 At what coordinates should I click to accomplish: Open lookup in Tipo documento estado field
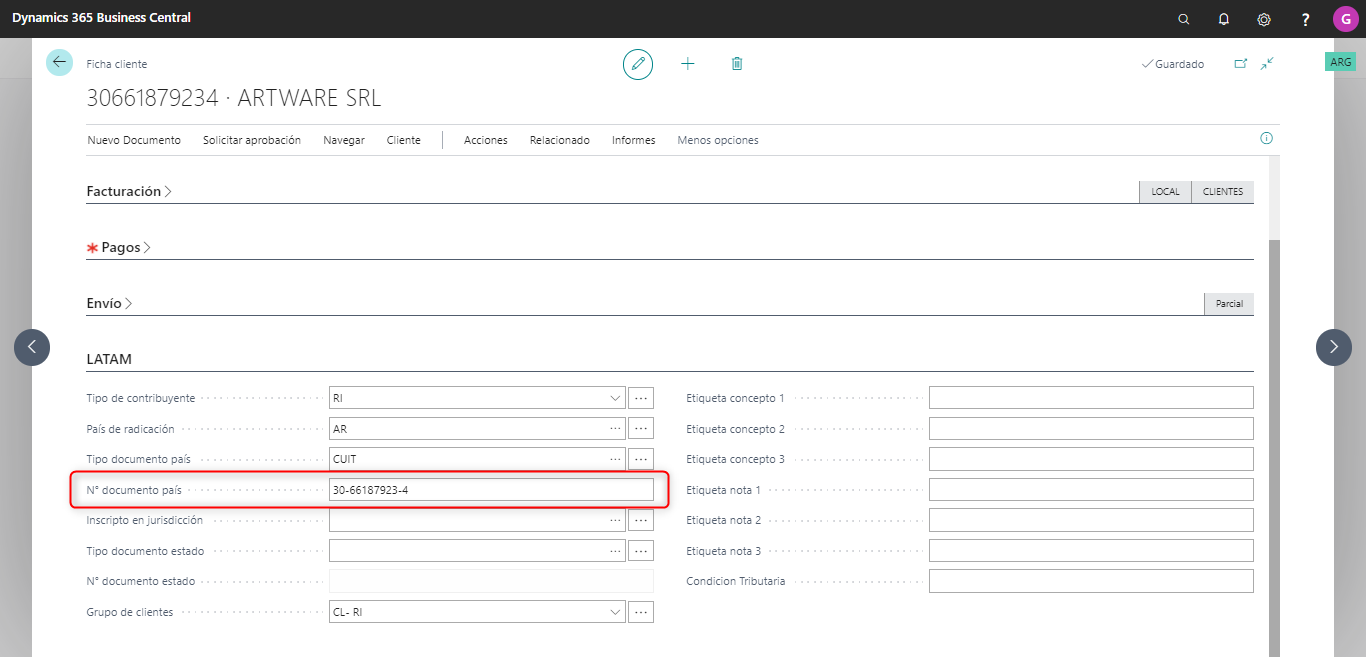pos(615,551)
